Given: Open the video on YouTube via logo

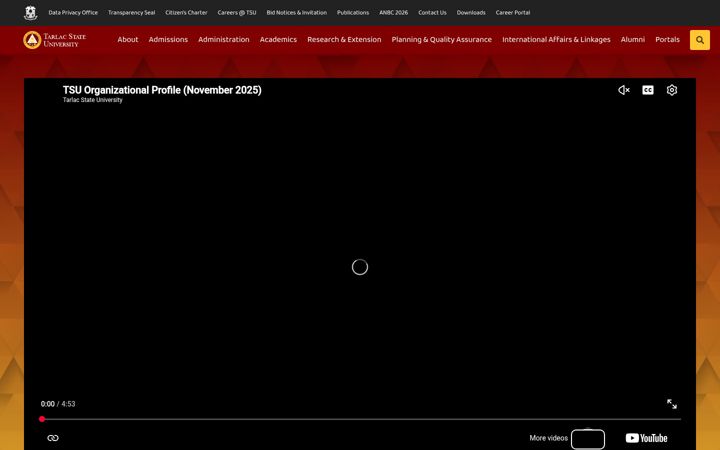Looking at the screenshot, I should pyautogui.click(x=646, y=438).
